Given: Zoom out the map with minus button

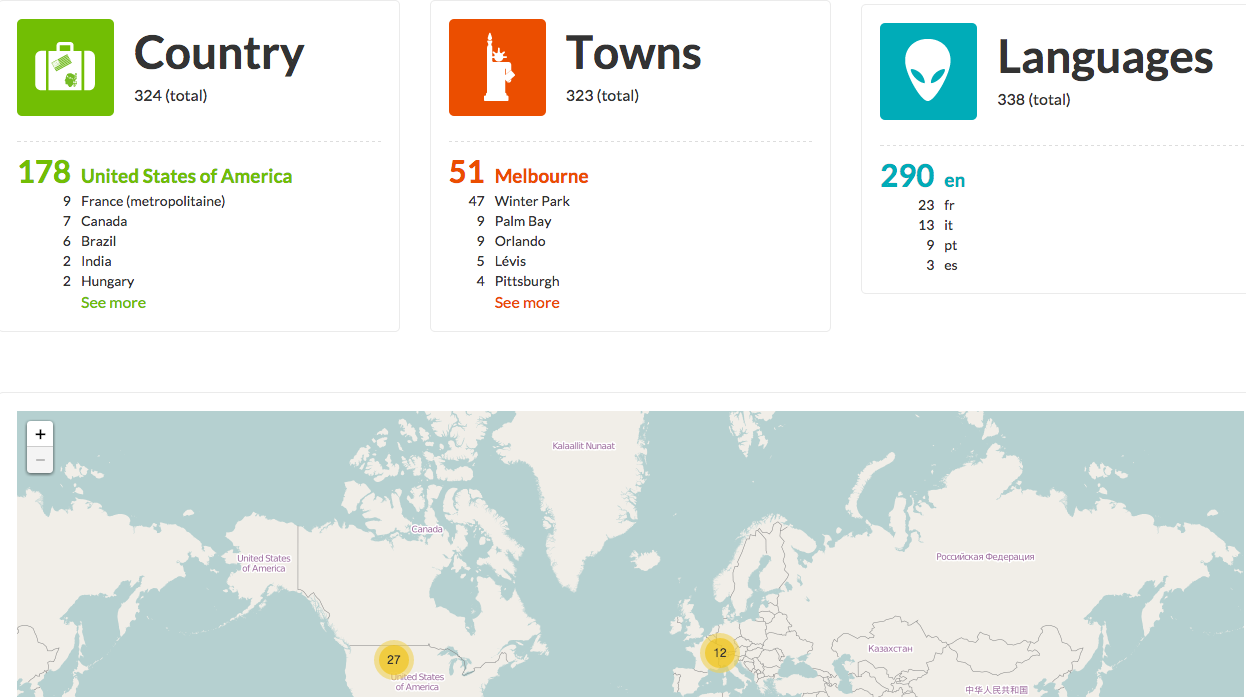Looking at the screenshot, I should (40, 460).
